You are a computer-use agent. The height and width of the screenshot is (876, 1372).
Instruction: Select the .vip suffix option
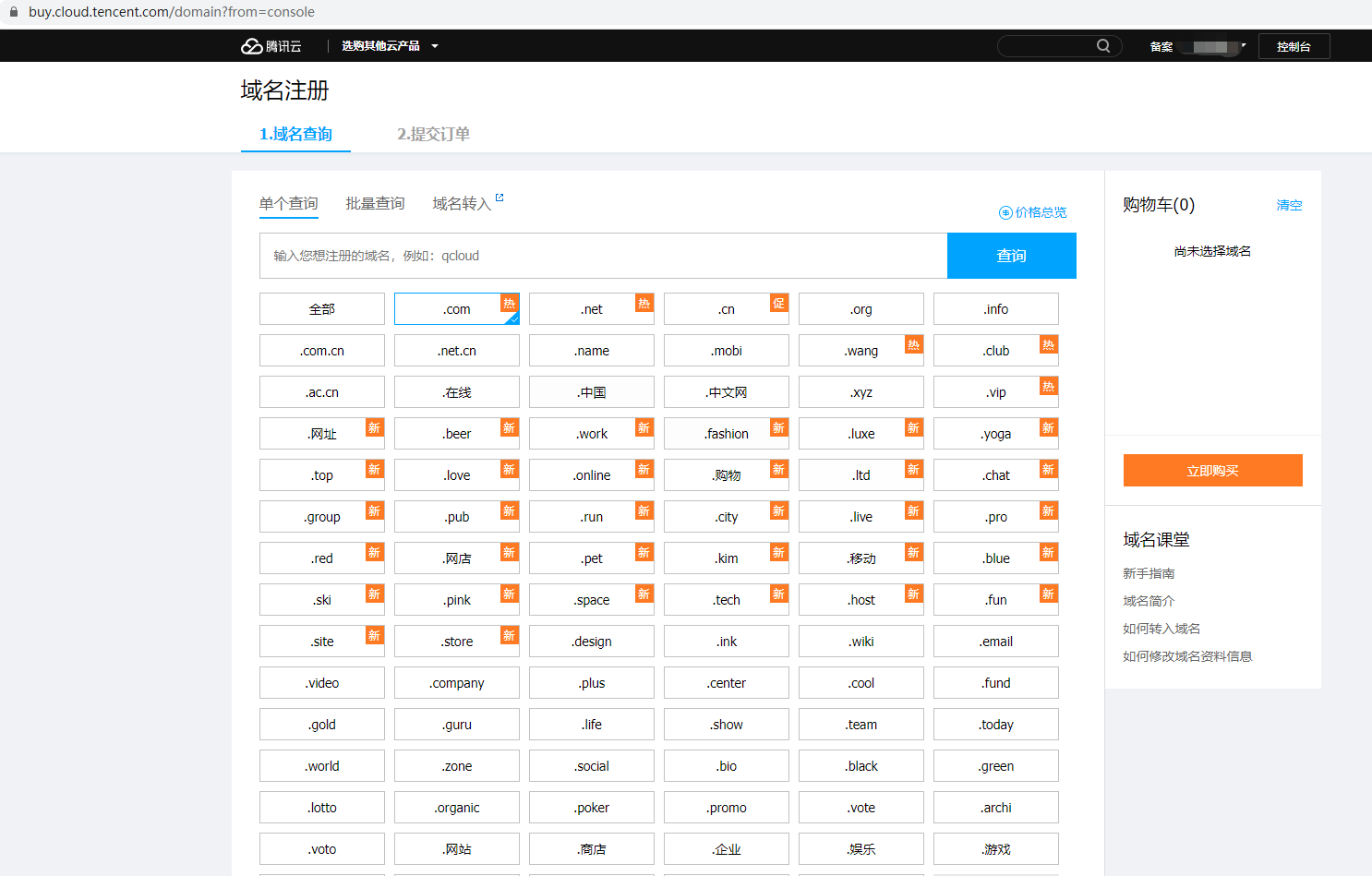pyautogui.click(x=996, y=392)
